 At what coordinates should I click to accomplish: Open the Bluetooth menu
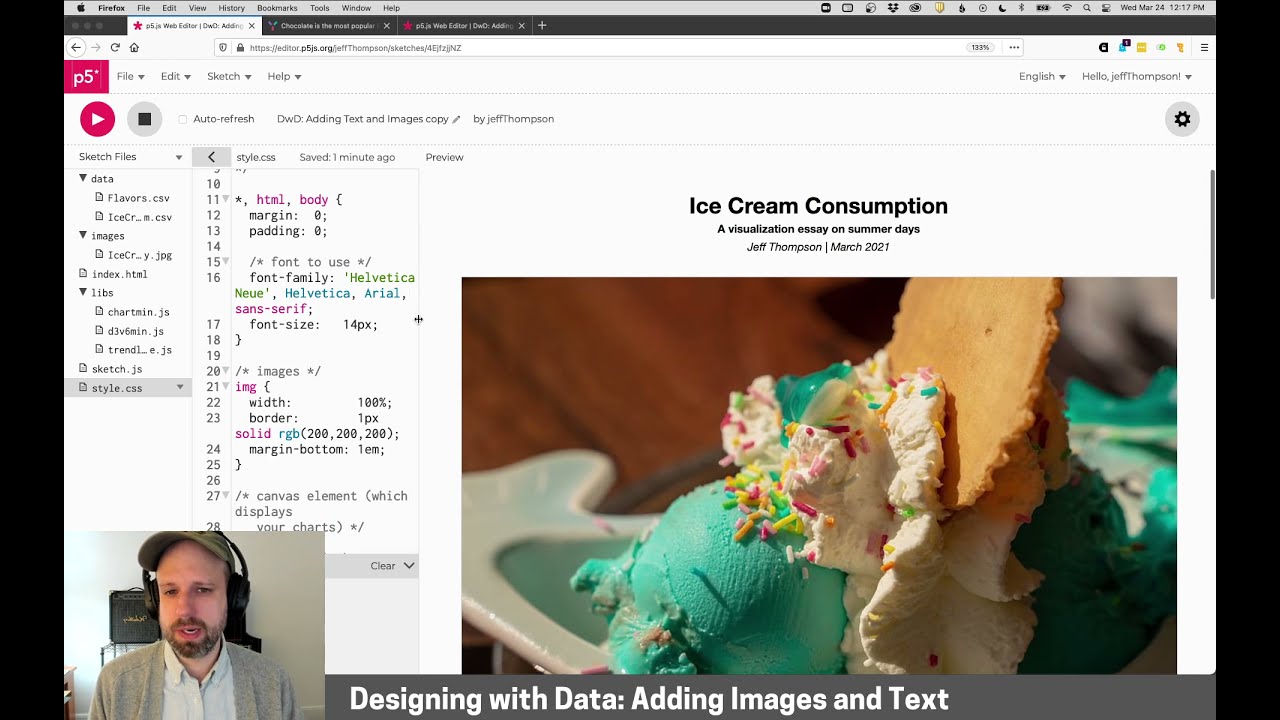point(1021,8)
